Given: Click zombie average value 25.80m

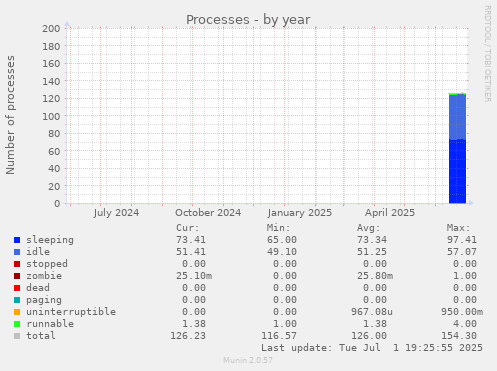Looking at the screenshot, I should tap(375, 276).
